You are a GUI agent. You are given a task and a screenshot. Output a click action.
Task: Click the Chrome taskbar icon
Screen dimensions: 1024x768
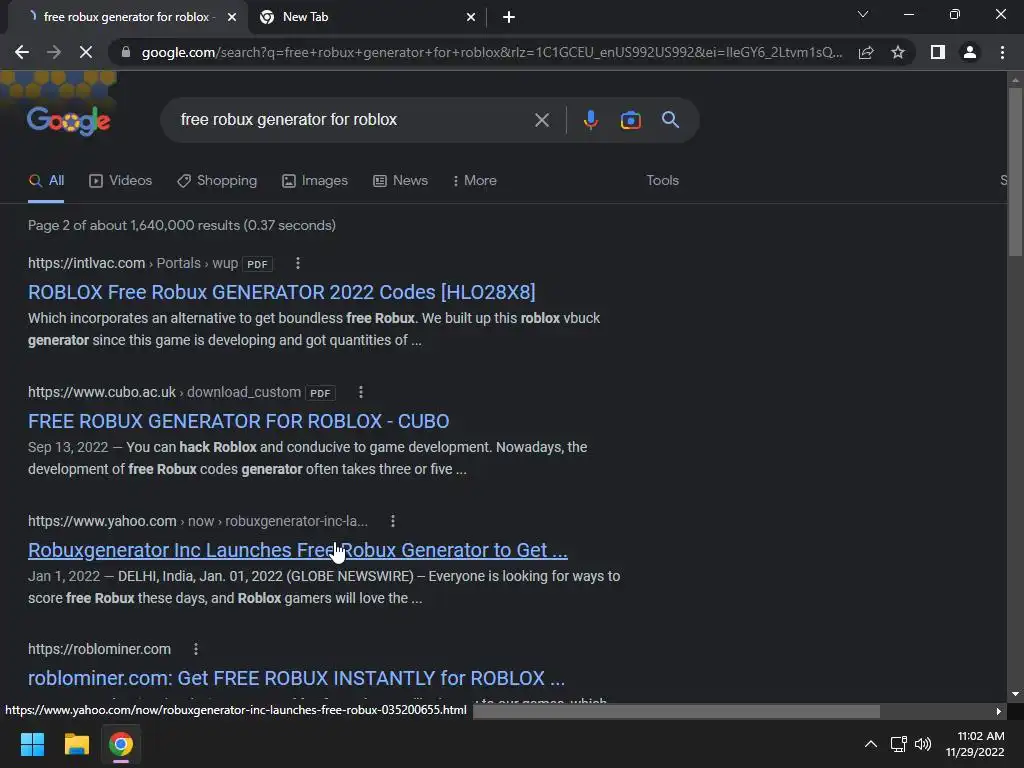click(121, 744)
